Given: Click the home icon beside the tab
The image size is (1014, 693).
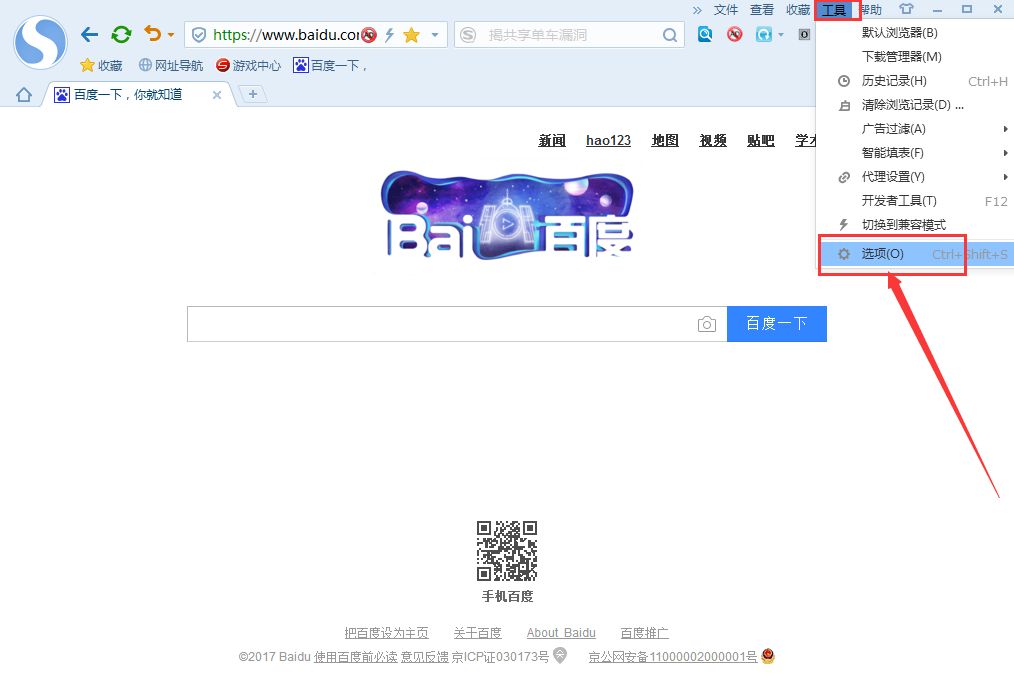Looking at the screenshot, I should coord(24,95).
